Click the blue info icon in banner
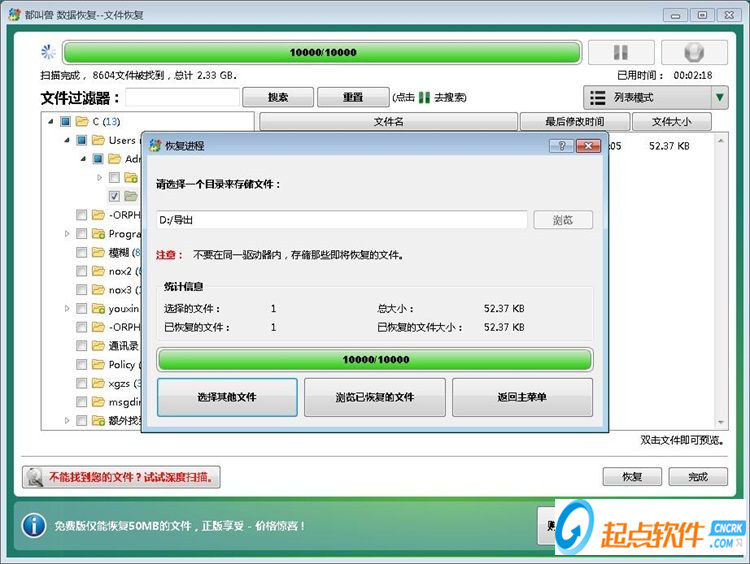The image size is (750, 564). pos(33,526)
